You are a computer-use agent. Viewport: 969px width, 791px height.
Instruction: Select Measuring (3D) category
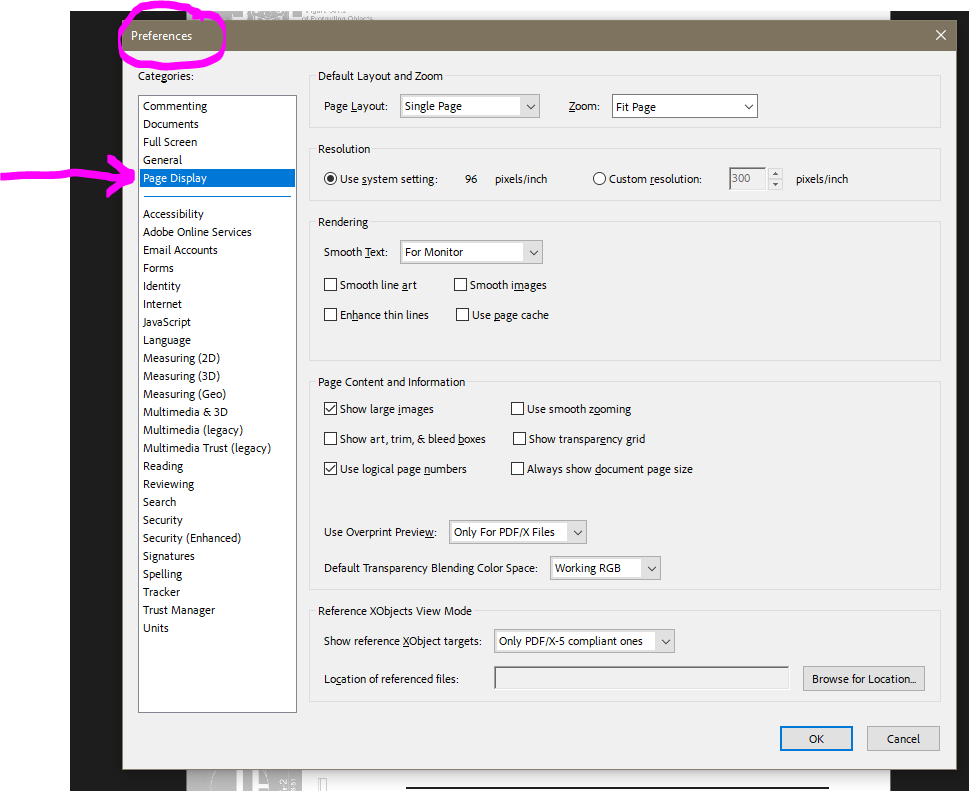tap(181, 376)
